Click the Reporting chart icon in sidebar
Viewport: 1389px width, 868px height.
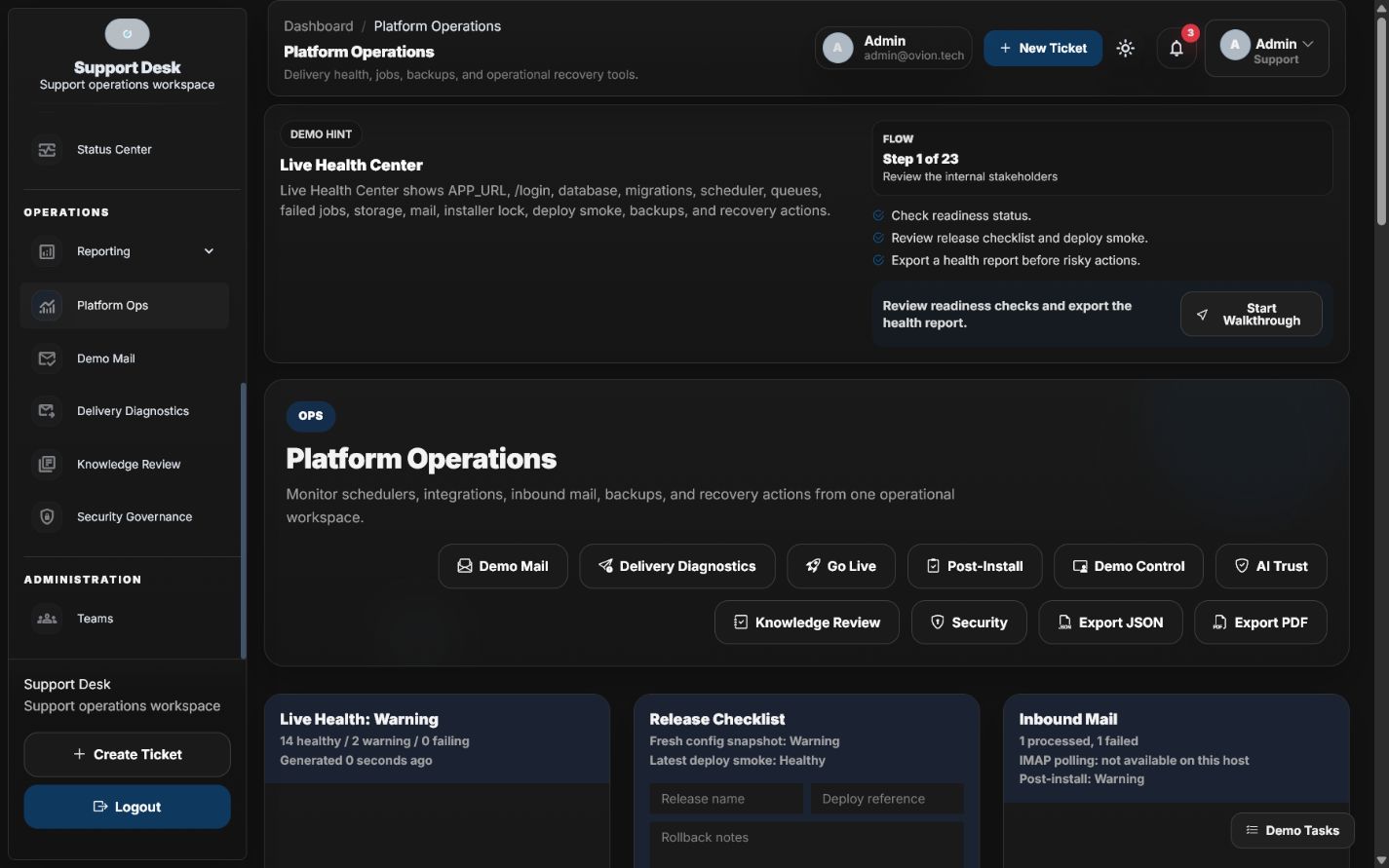click(47, 251)
